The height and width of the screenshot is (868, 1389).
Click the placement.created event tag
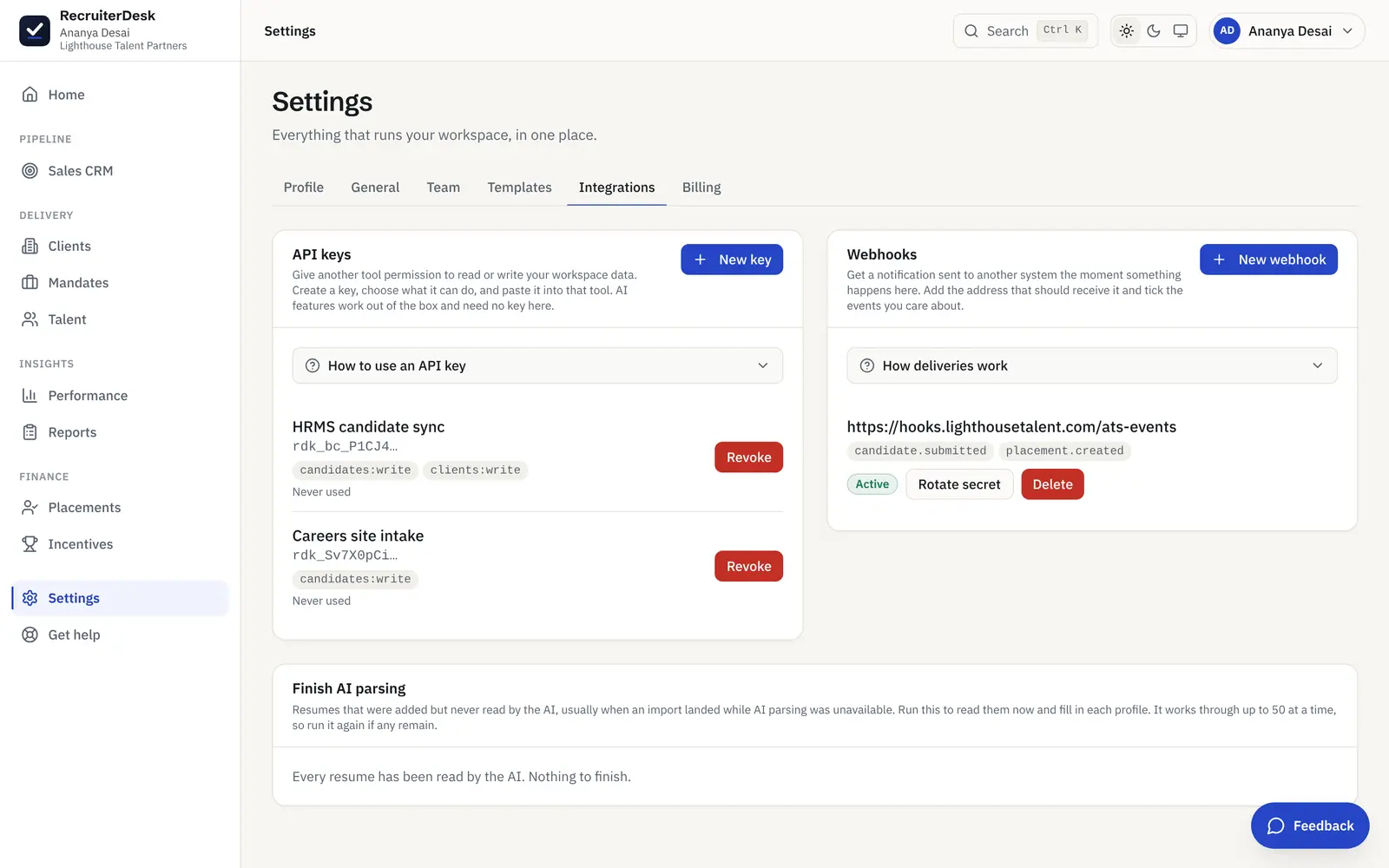pyautogui.click(x=1064, y=450)
